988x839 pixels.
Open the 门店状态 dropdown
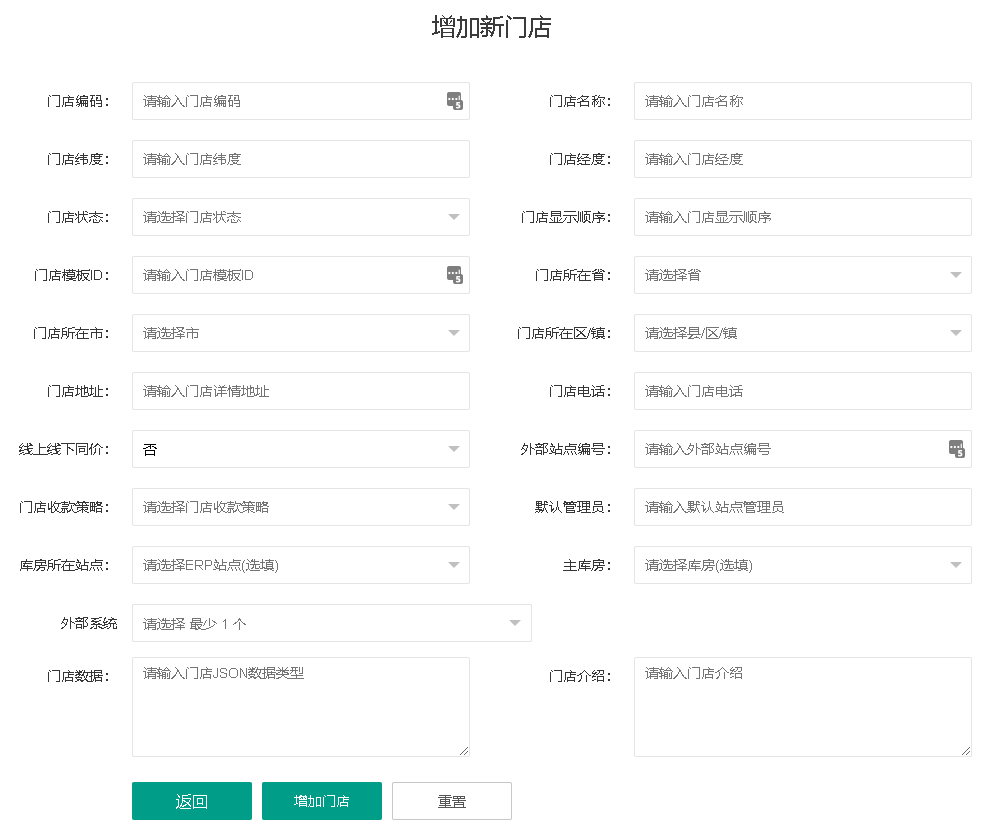300,217
